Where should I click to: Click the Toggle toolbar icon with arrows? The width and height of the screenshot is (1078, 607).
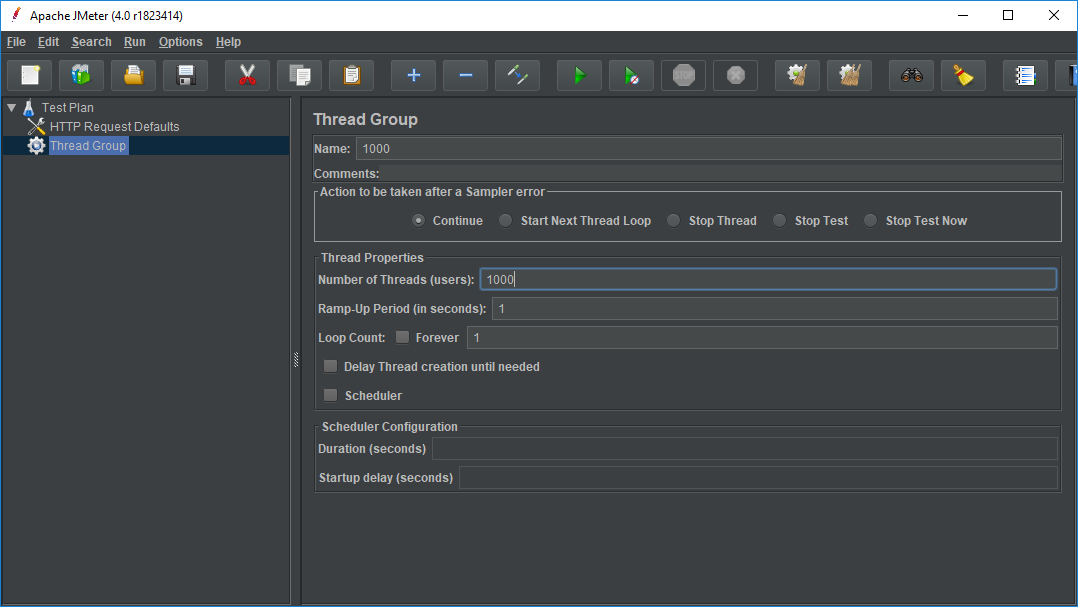click(517, 75)
